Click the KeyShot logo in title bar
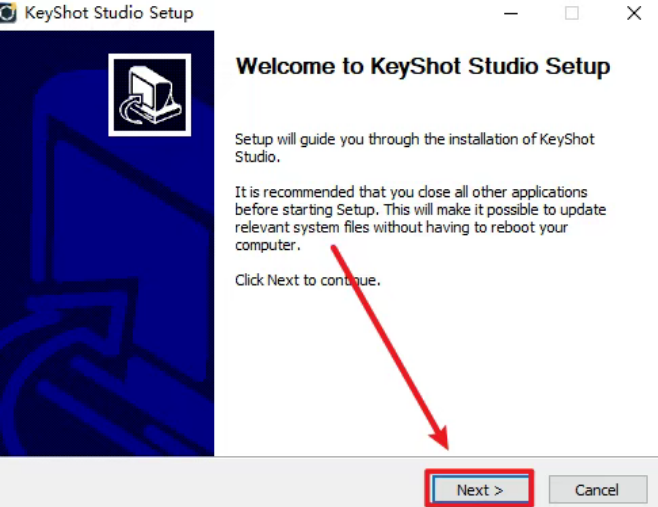 click(x=7, y=13)
